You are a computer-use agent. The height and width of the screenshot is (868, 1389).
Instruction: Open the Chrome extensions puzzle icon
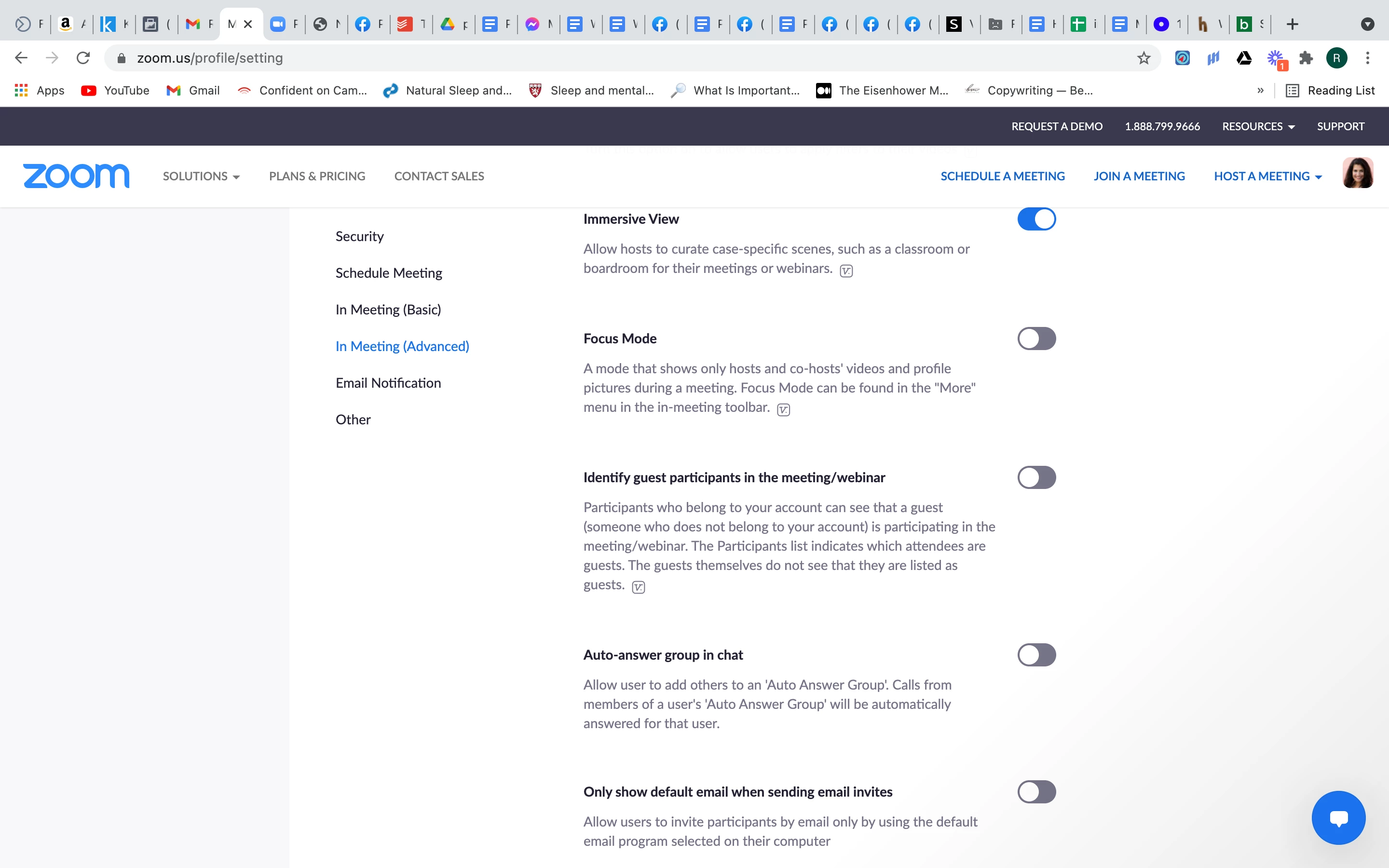point(1306,58)
